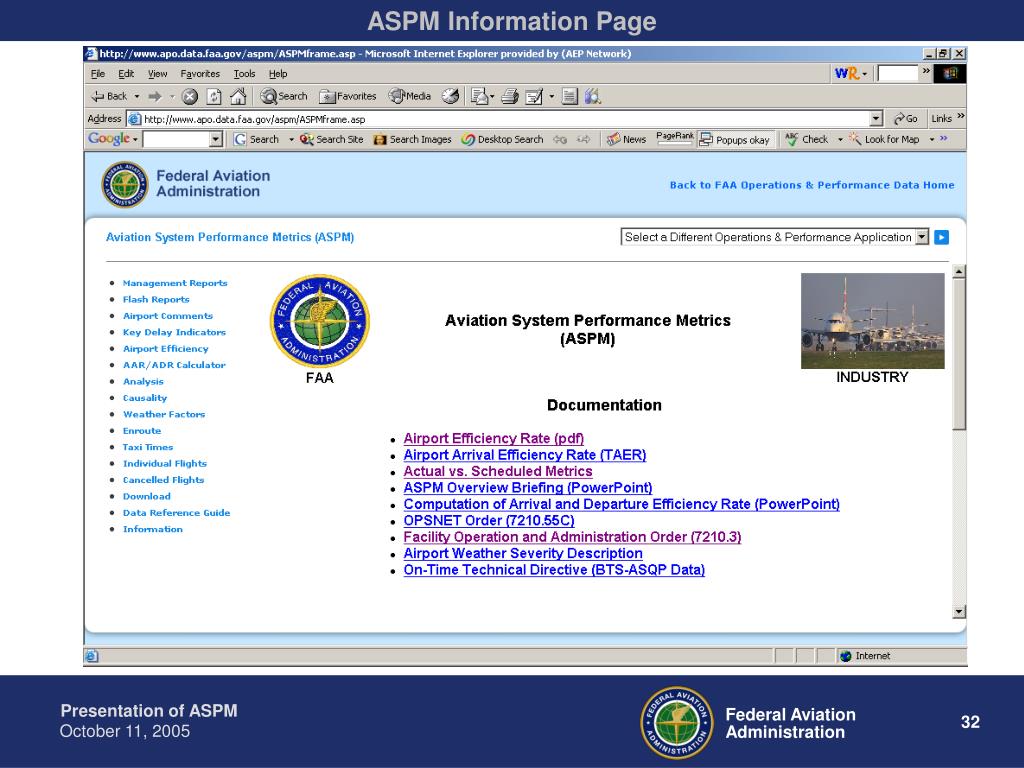Open the AAR/ADR Calculator link
This screenshot has height=768, width=1024.
coord(174,365)
